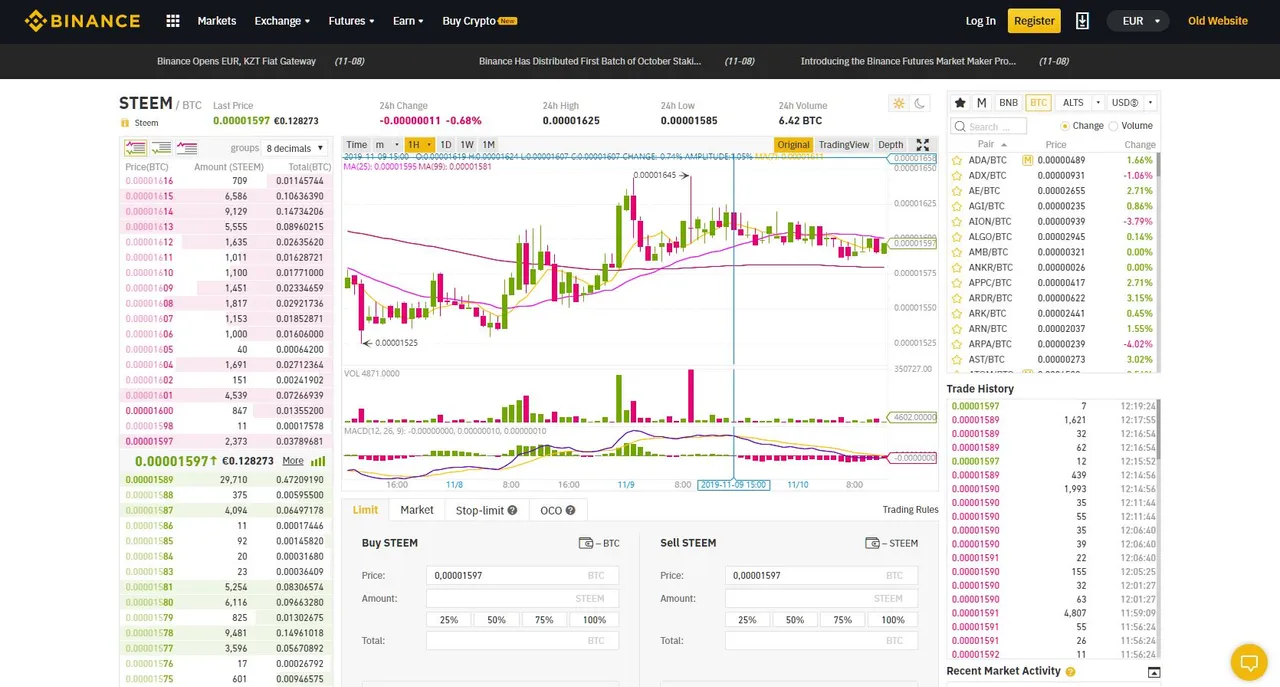1280x687 pixels.
Task: Open the Markets menu item
Action: (x=217, y=21)
